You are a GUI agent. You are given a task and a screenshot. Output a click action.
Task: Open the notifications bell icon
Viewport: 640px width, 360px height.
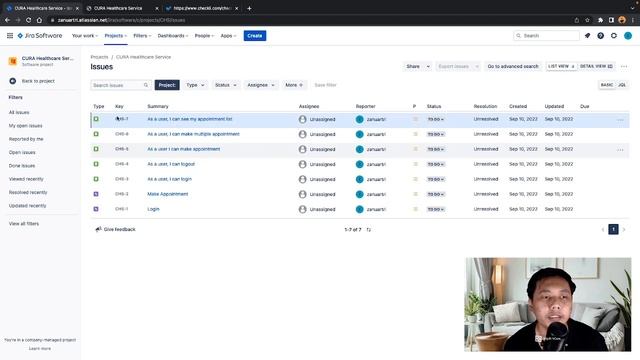click(x=587, y=36)
